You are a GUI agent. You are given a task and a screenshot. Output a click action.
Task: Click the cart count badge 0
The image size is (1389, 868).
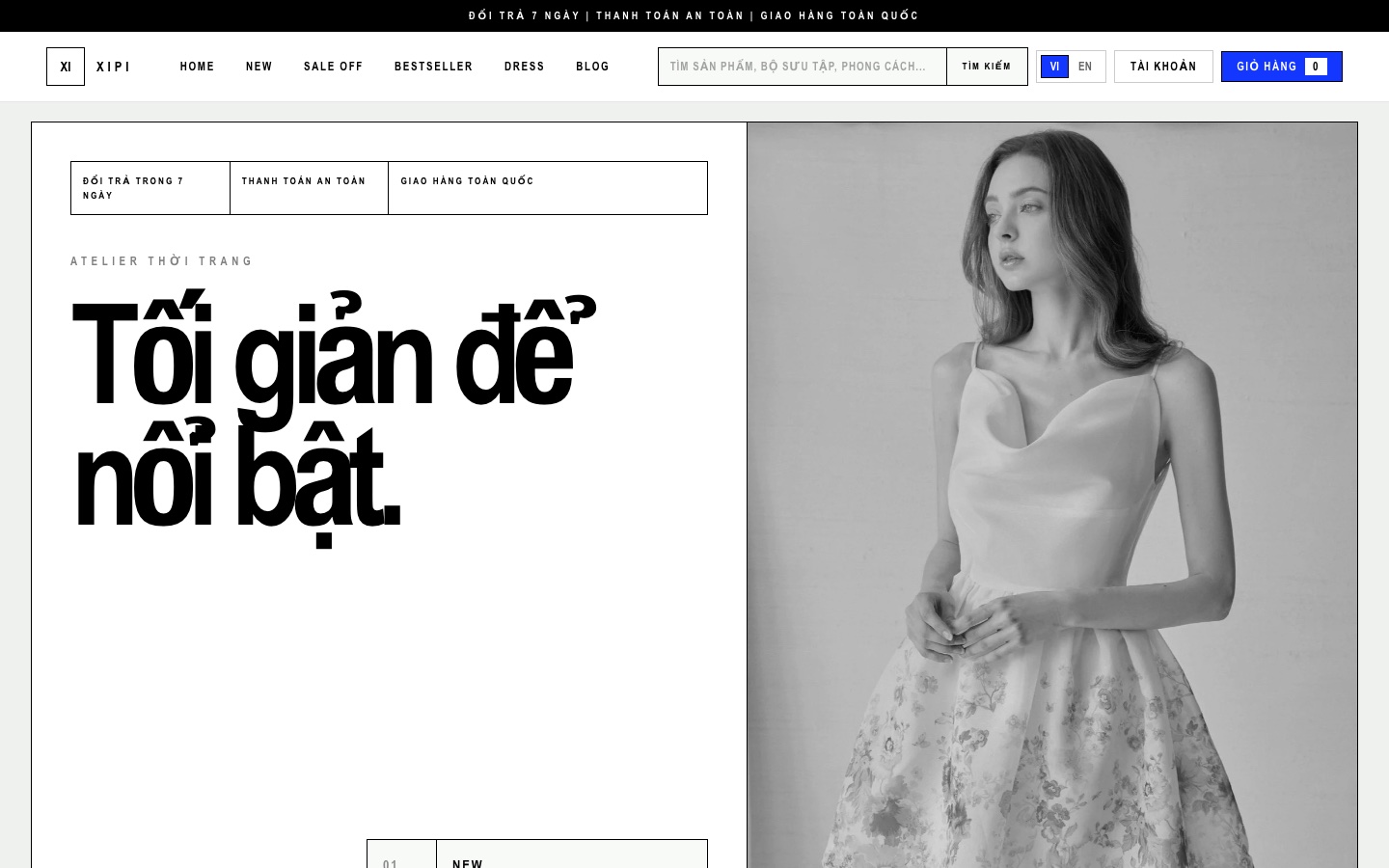click(x=1315, y=67)
